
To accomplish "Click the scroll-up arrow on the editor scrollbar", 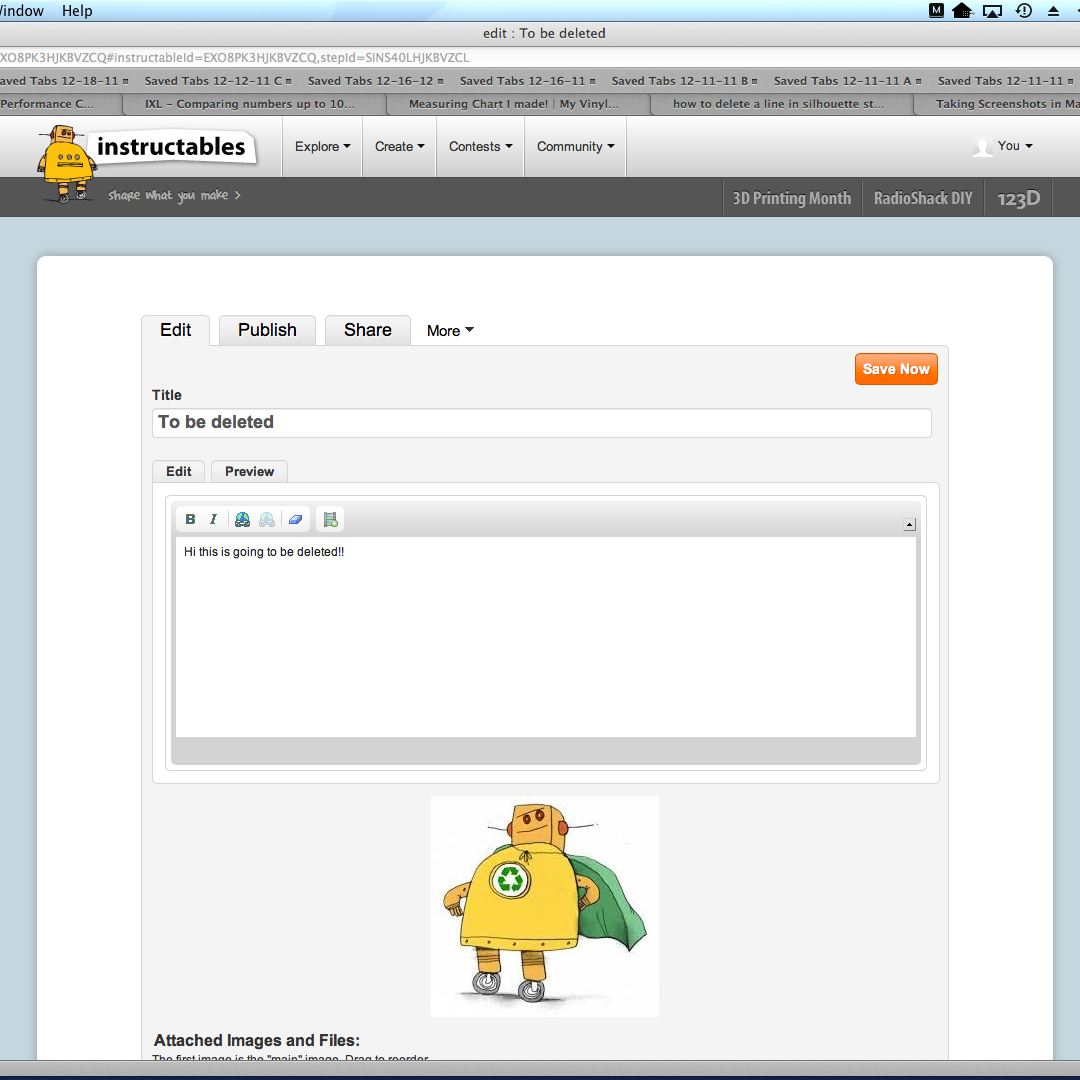I will (x=909, y=523).
